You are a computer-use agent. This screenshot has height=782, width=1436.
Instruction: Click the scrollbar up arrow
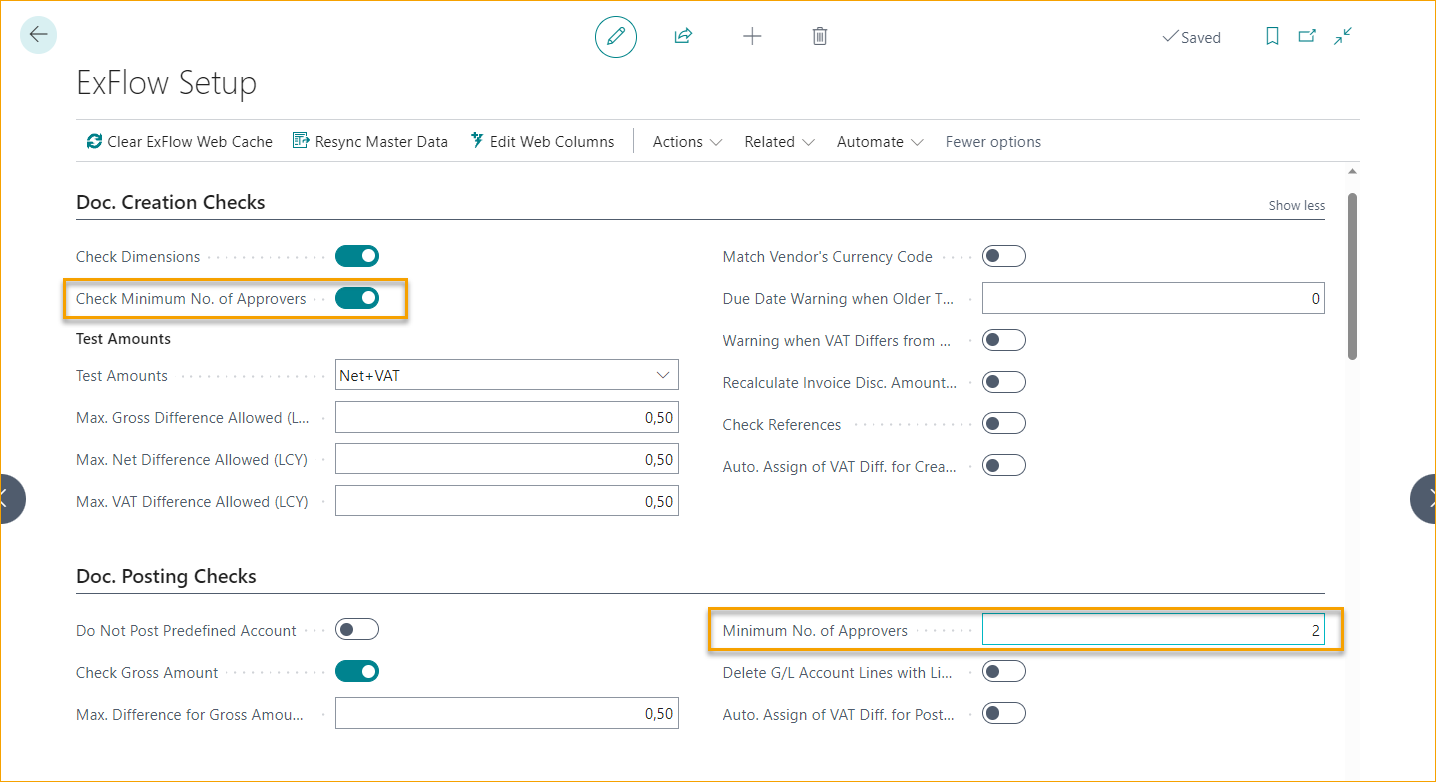[x=1352, y=172]
